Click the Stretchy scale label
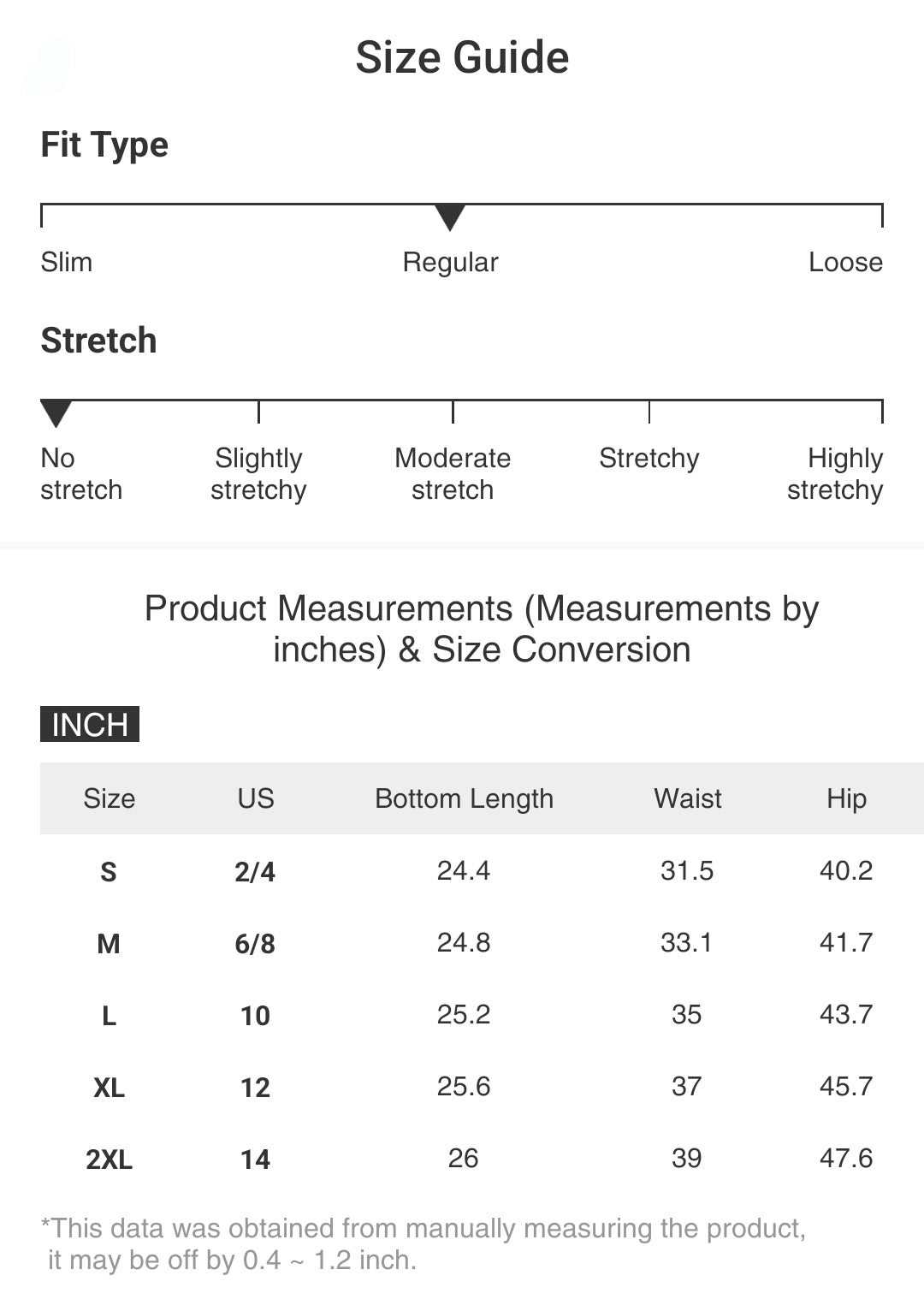Screen dimensions: 924x1305 [649, 459]
